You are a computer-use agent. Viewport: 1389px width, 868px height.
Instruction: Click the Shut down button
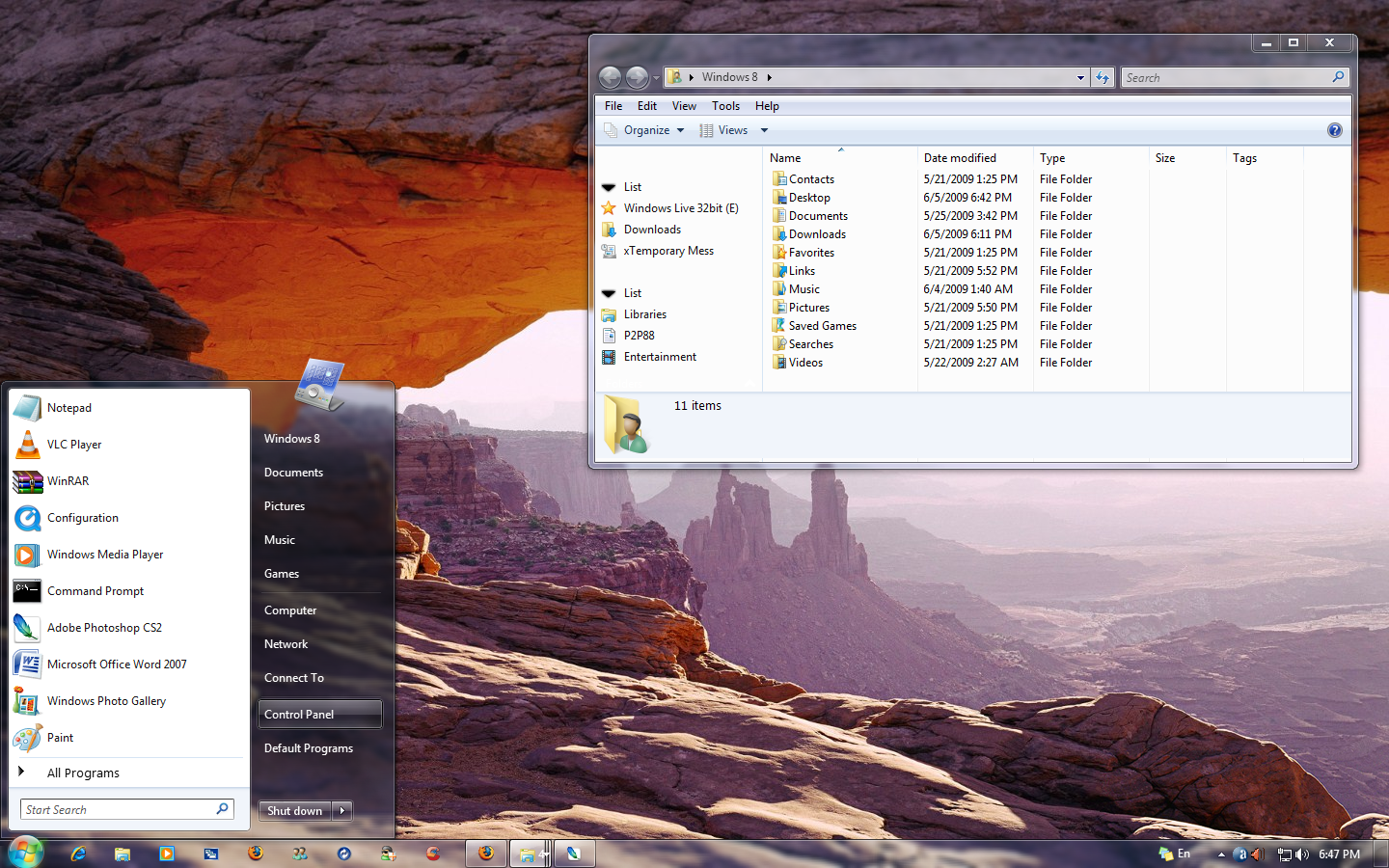[294, 810]
